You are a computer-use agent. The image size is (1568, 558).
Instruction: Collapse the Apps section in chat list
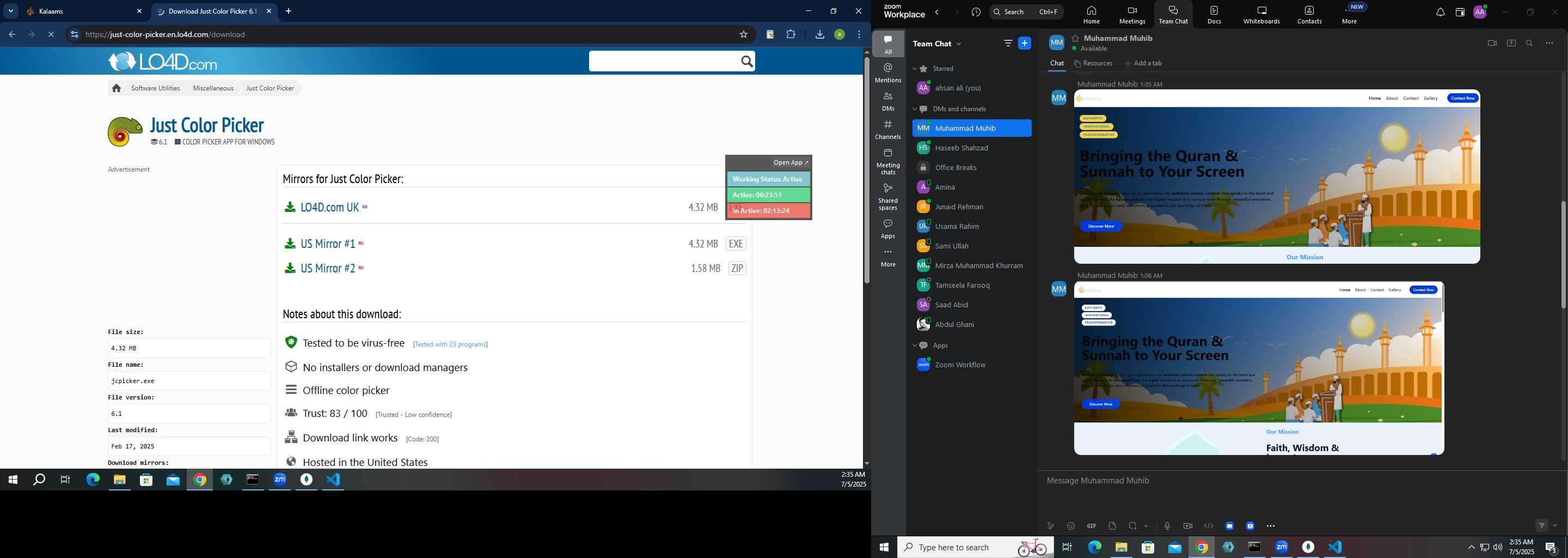(914, 345)
